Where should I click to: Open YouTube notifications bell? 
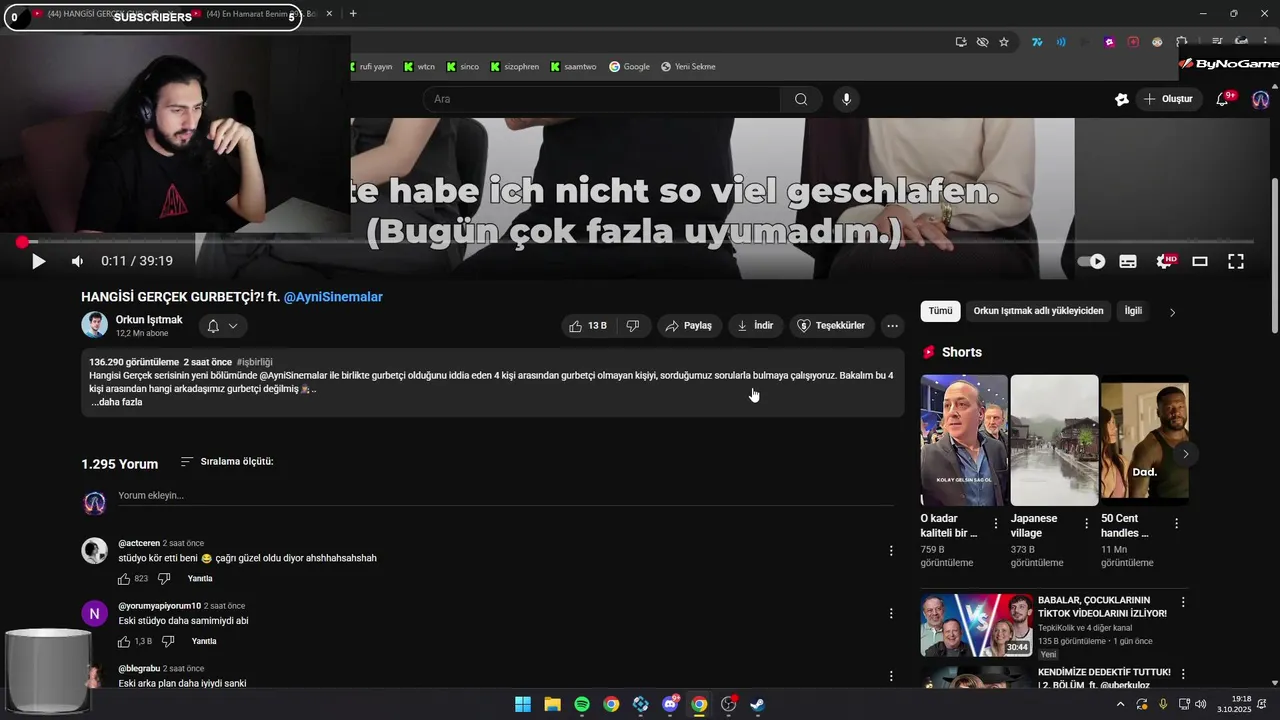(x=1222, y=99)
